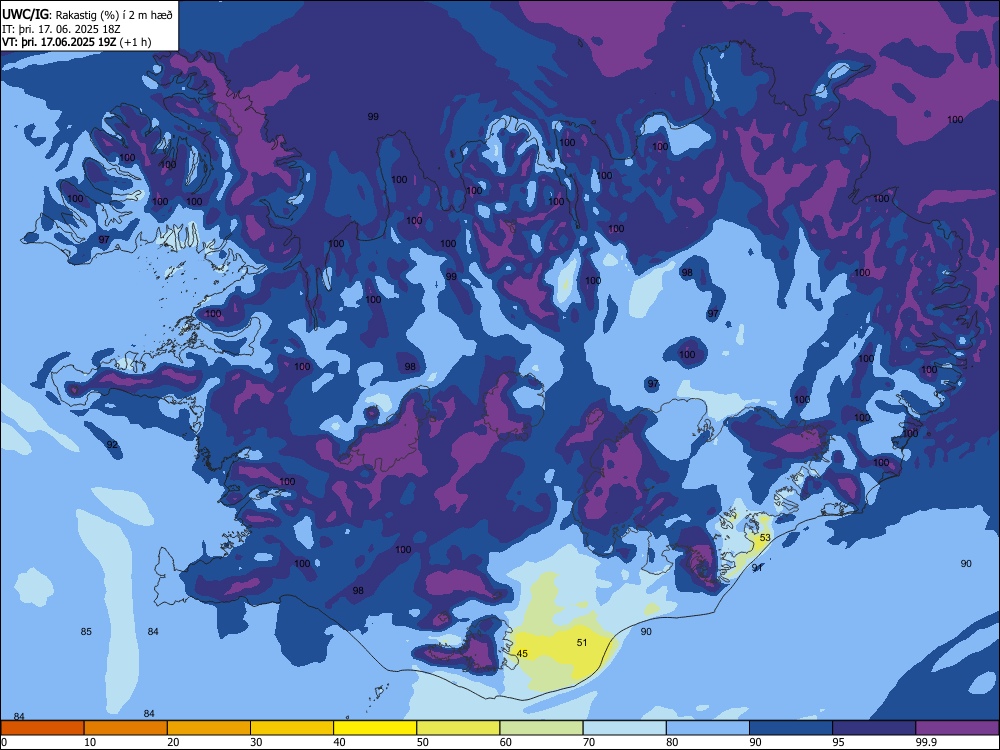Image resolution: width=1000 pixels, height=750 pixels.
Task: Click the legend tick label '95'
Action: pos(839,742)
